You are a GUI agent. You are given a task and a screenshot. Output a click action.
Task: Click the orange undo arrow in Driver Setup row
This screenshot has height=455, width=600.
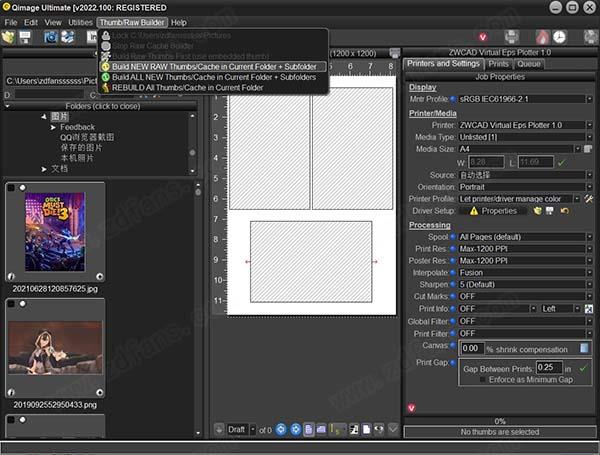pyautogui.click(x=565, y=211)
